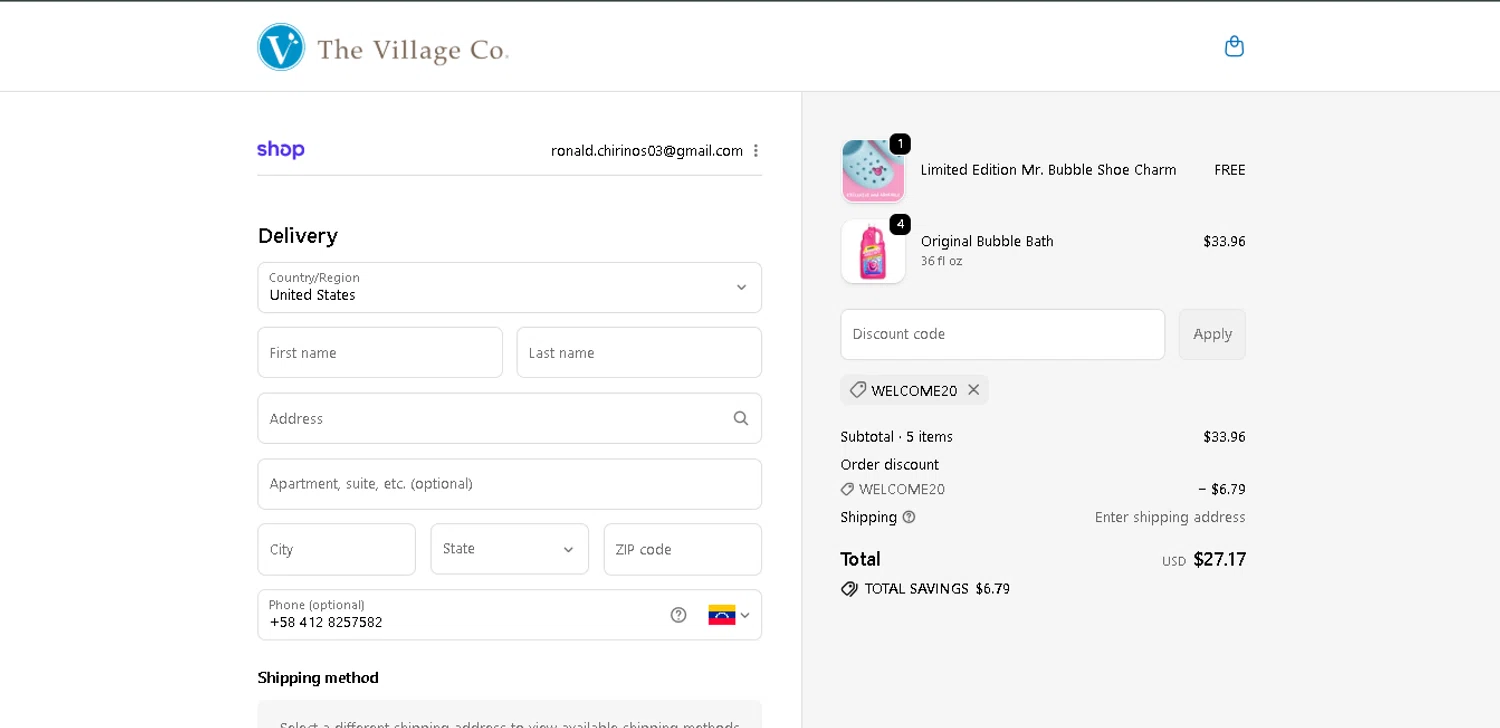Click Mr. Bubble Shoe Charm thumbnail

tap(873, 171)
